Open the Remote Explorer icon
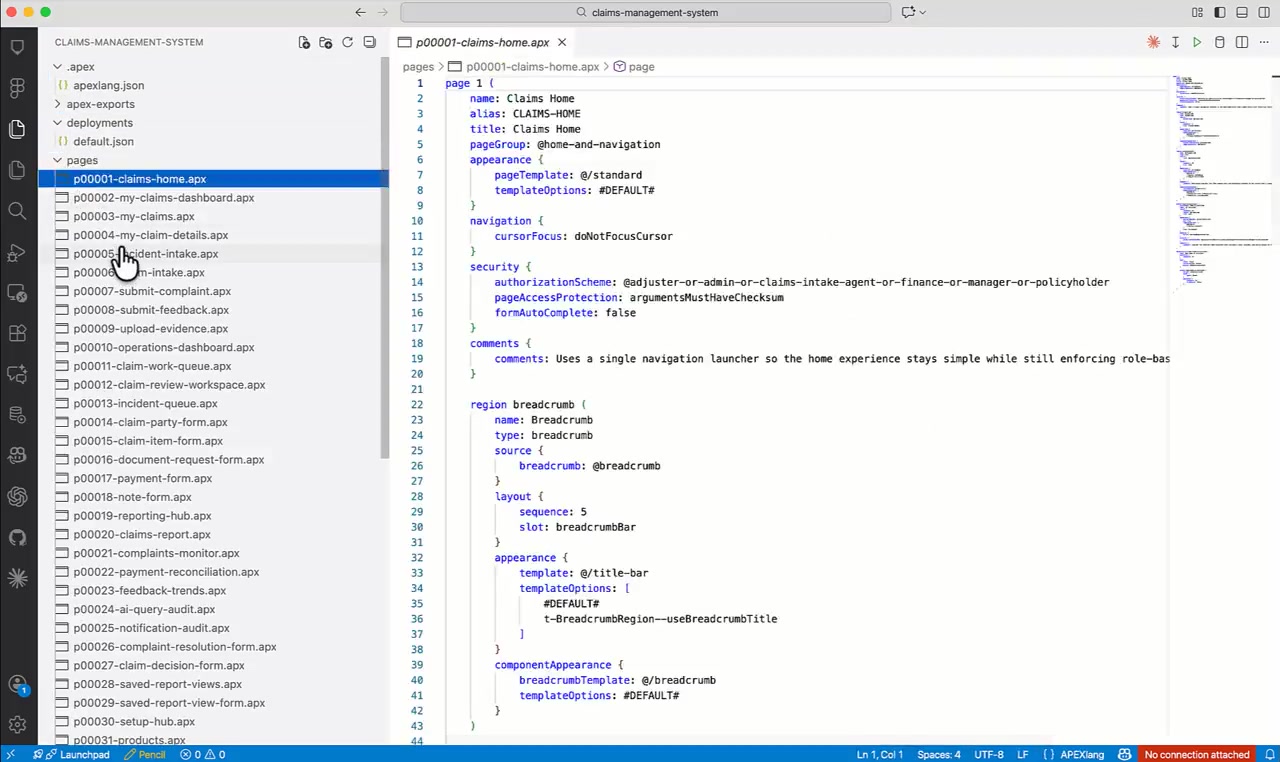 (17, 293)
